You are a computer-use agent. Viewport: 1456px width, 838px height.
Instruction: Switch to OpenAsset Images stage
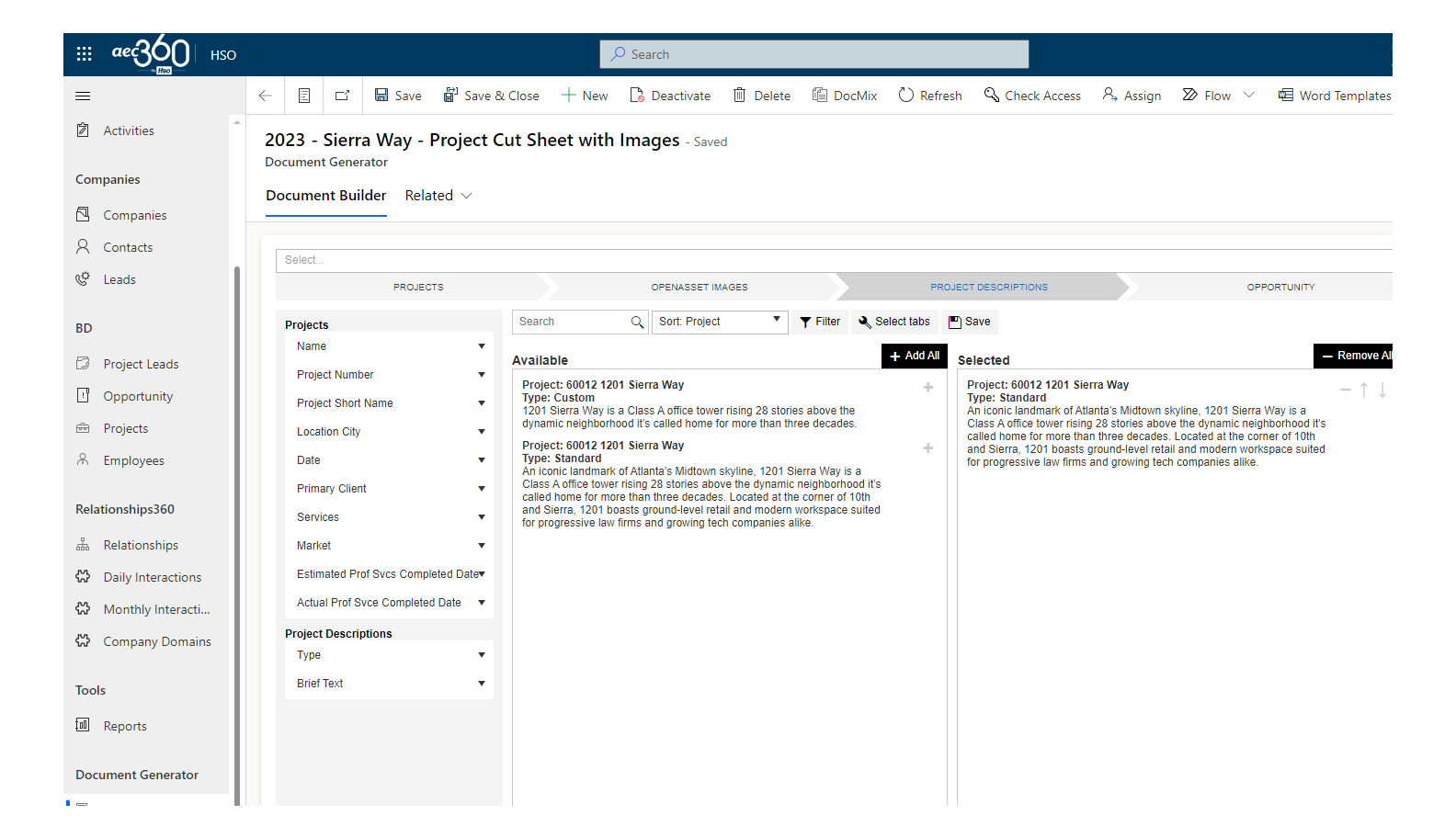[699, 288]
